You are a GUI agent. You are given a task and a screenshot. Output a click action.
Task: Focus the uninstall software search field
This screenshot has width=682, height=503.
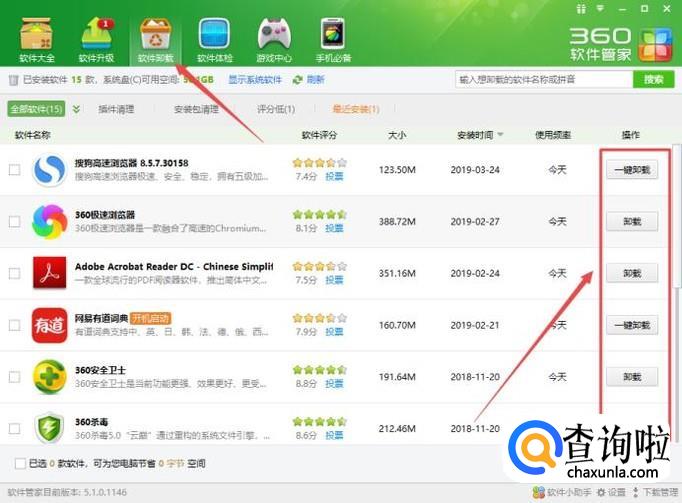point(544,79)
